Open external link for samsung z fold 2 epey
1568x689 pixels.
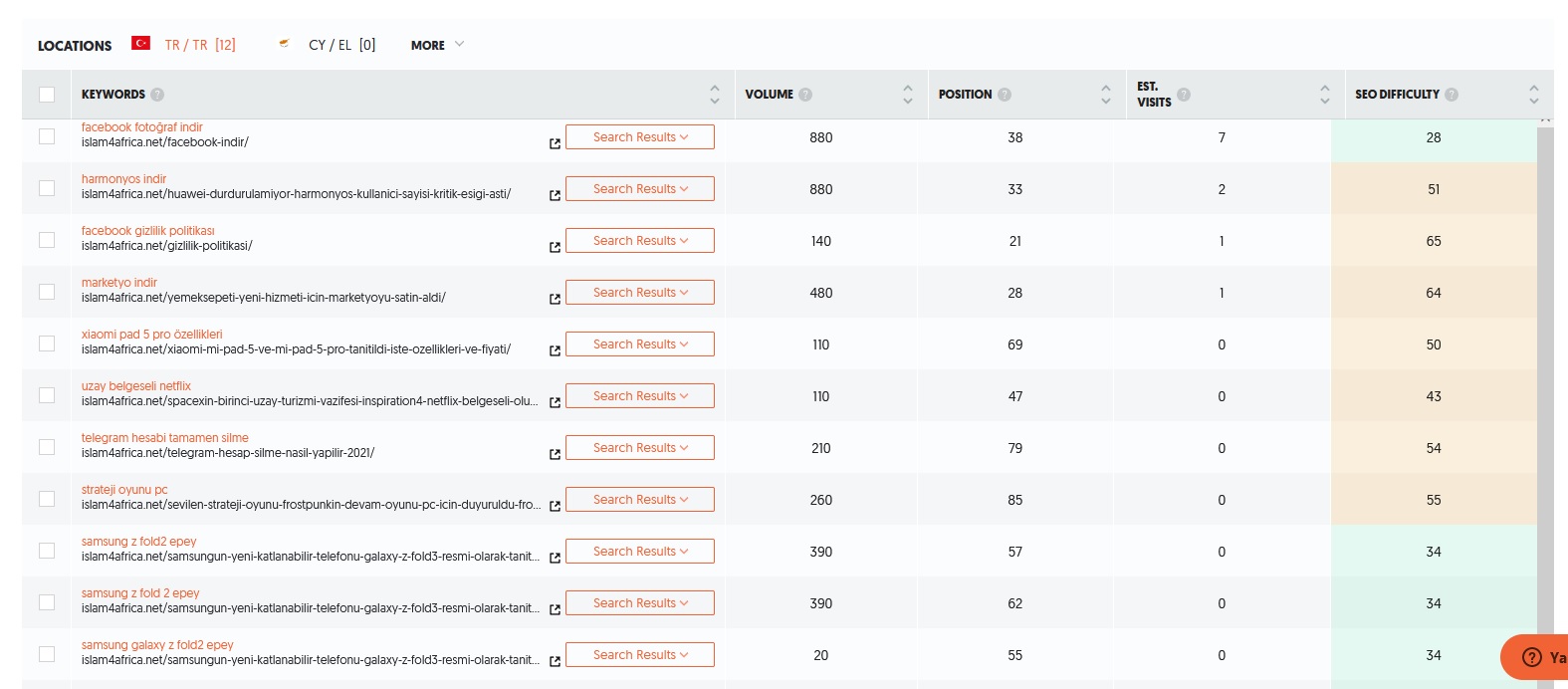(x=555, y=609)
